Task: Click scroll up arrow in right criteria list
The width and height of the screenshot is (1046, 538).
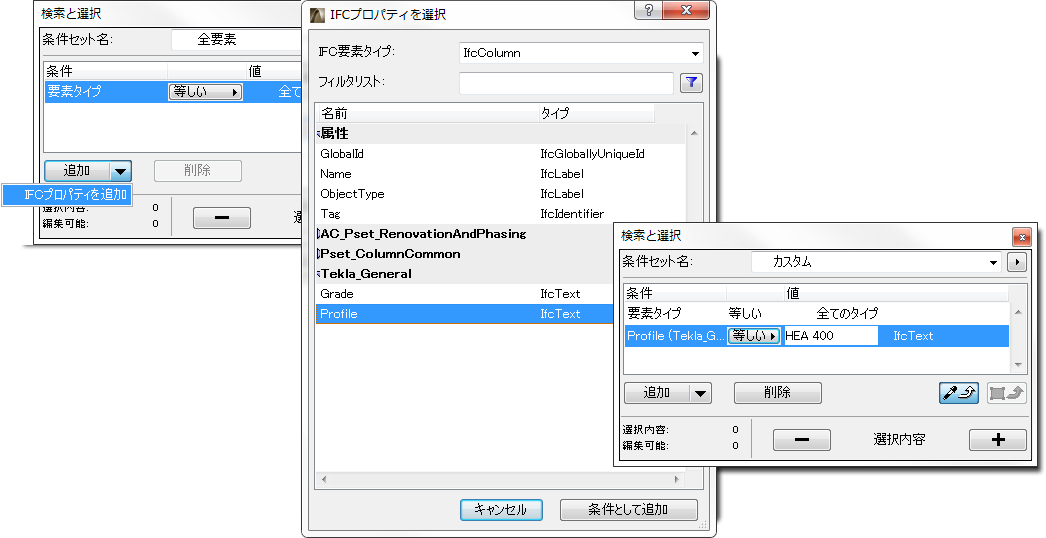Action: tap(1018, 312)
